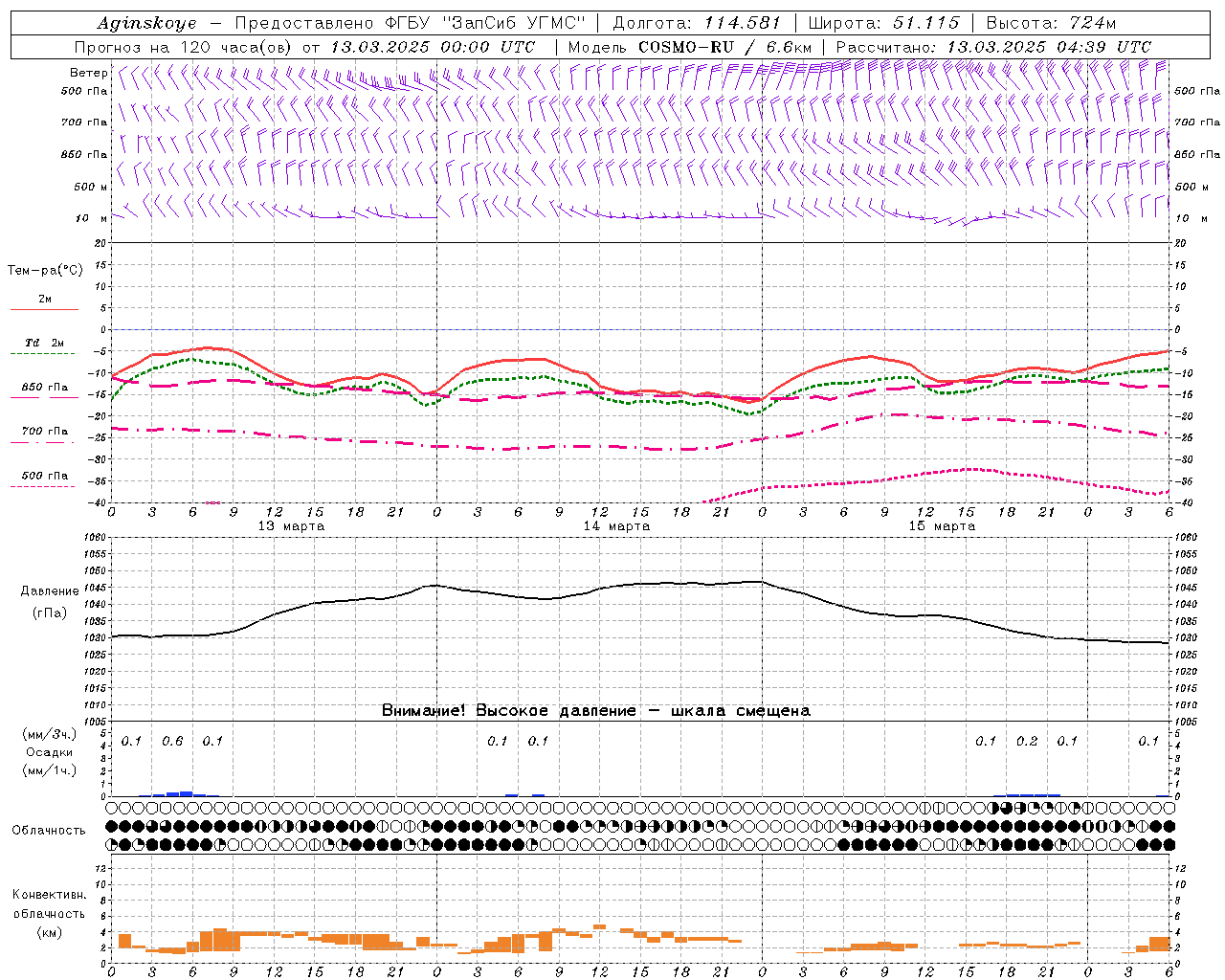This screenshot has width=1225, height=980.
Task: Click the "Модель COSMO-RU / 6.6км" model label
Action: 690,47
